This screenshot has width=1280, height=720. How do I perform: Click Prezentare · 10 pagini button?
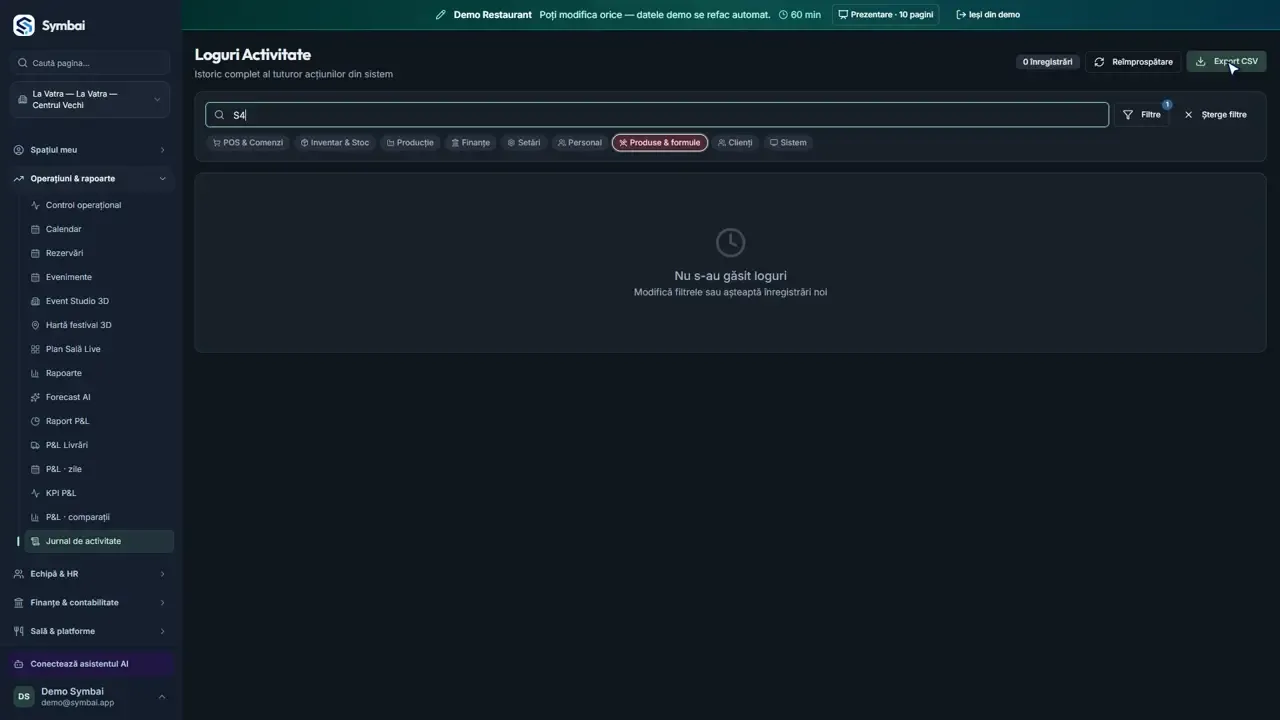[885, 15]
